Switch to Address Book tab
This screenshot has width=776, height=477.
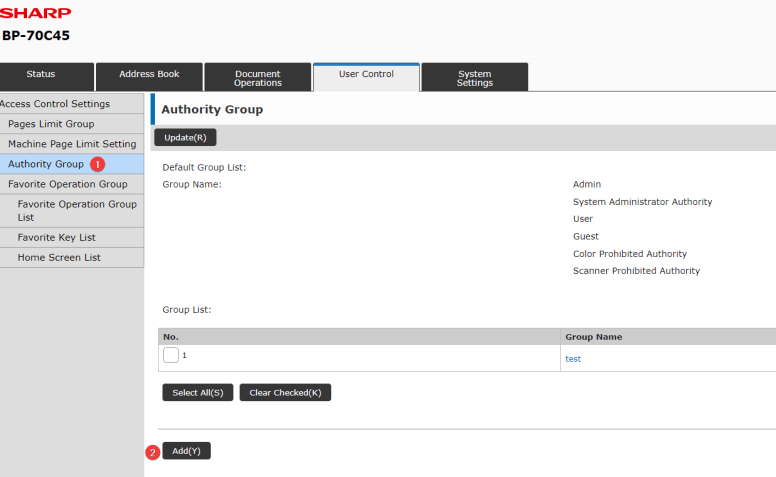coord(149,75)
